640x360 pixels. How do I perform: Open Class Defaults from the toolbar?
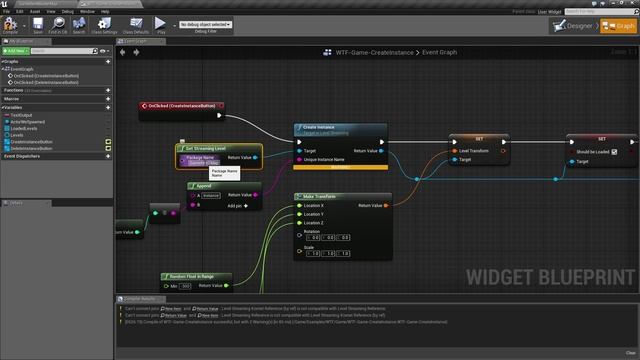(x=136, y=25)
